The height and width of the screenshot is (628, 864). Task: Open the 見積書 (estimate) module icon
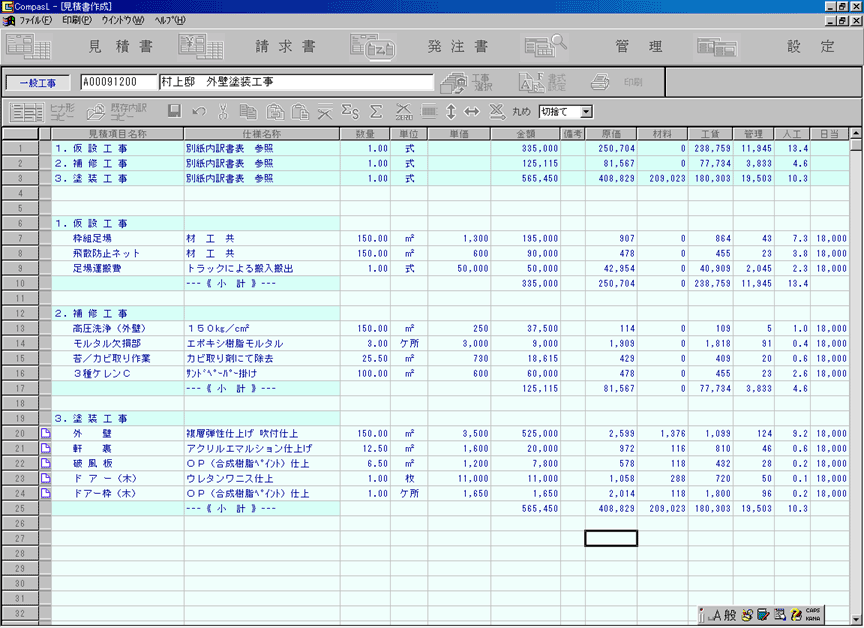pyautogui.click(x=29, y=46)
